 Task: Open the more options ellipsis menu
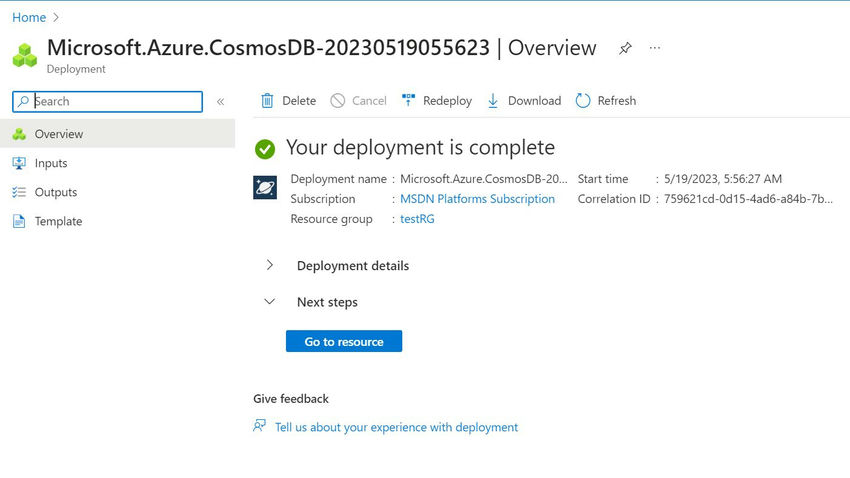[655, 48]
